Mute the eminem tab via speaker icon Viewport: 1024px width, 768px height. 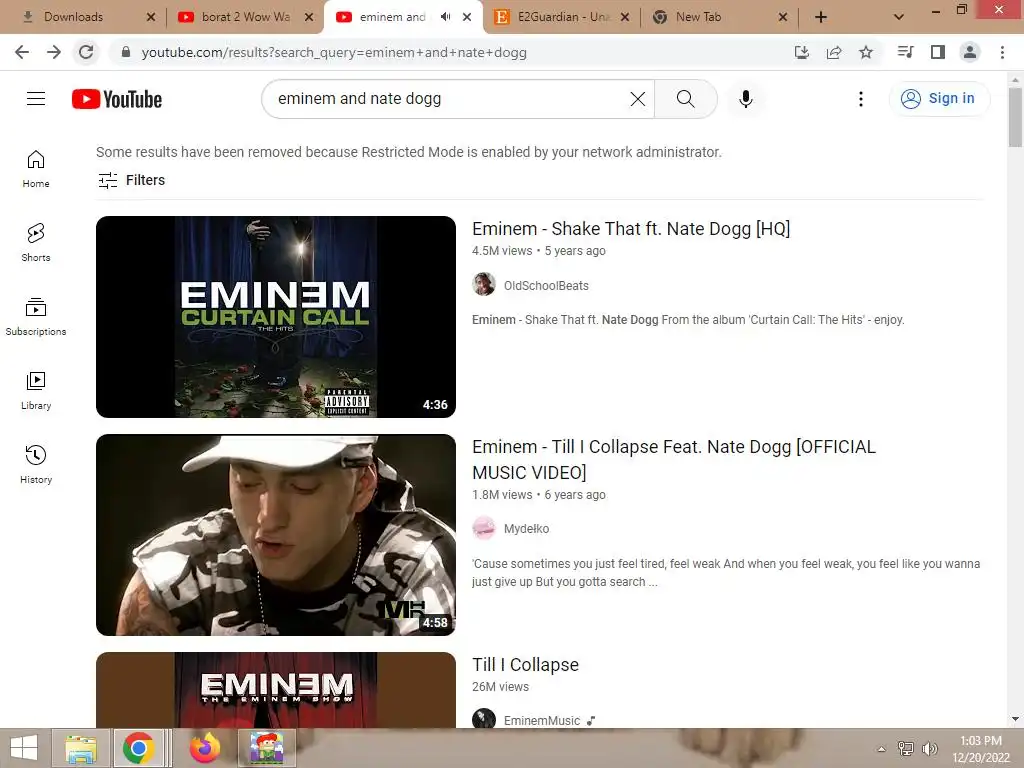click(x=445, y=17)
